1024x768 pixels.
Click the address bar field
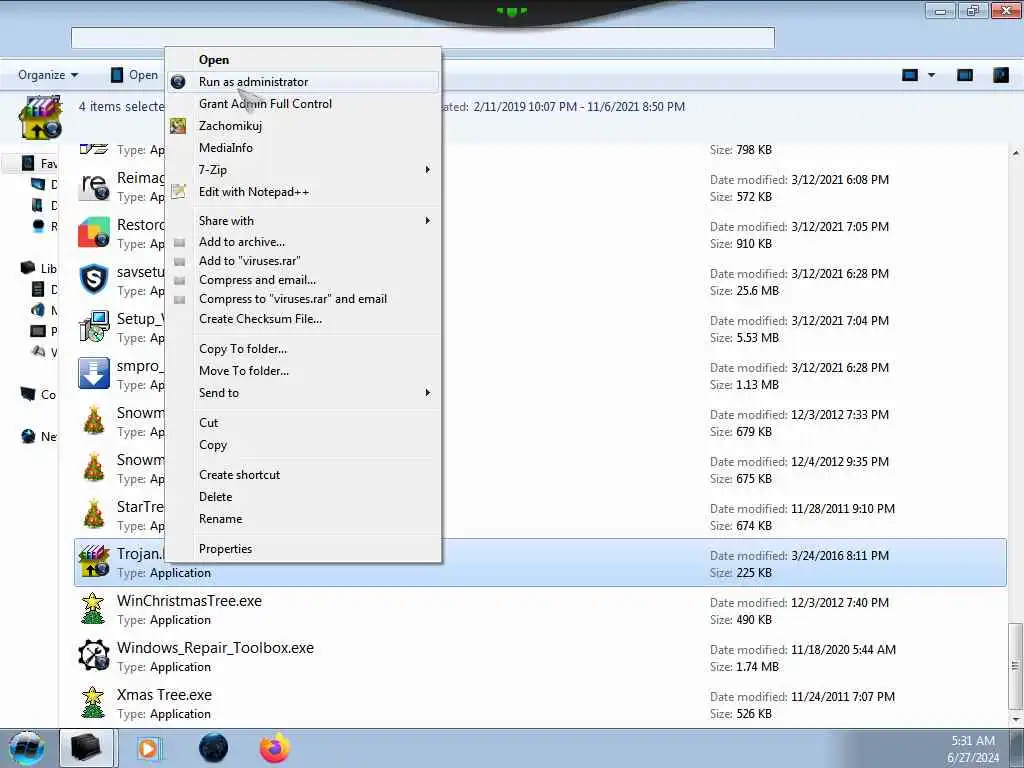pos(423,38)
